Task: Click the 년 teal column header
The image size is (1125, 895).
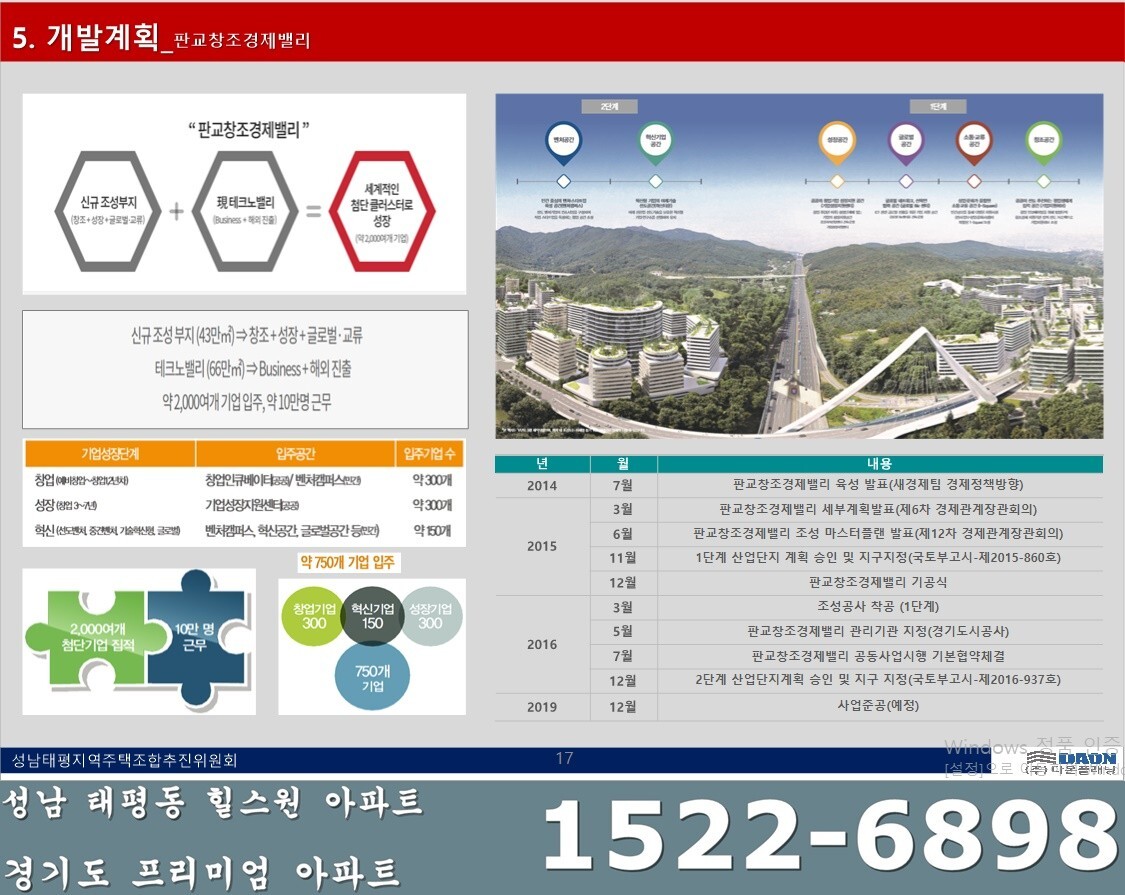Action: pyautogui.click(x=542, y=464)
